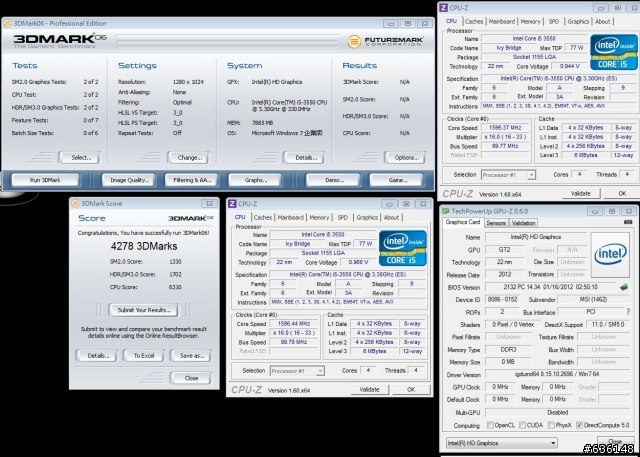Image resolution: width=640 pixels, height=457 pixels.
Task: Open the Intel(R) HD Graphics dropdown in GPU-Z
Action: tap(502, 443)
